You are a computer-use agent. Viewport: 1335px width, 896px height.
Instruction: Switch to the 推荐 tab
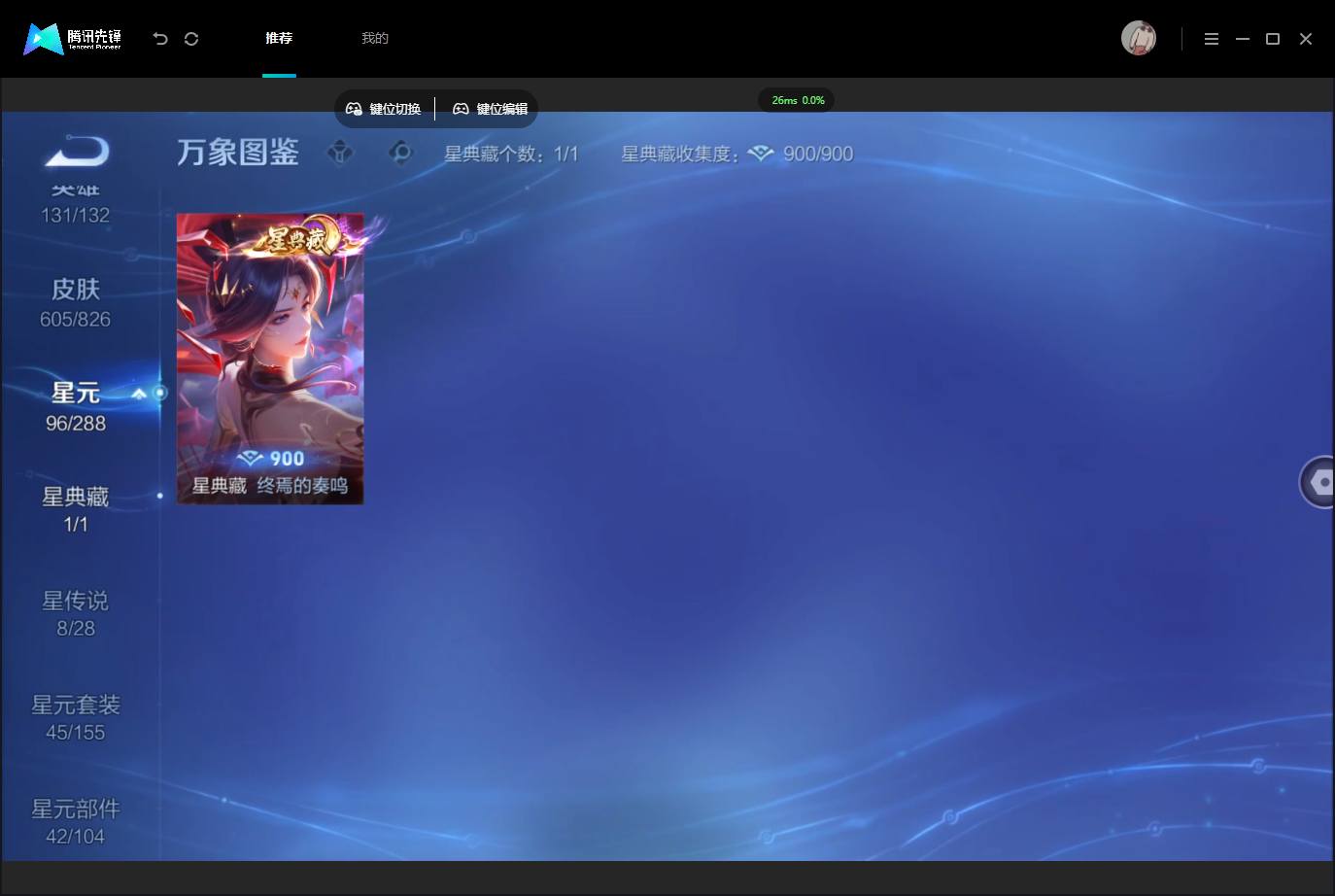pyautogui.click(x=279, y=38)
